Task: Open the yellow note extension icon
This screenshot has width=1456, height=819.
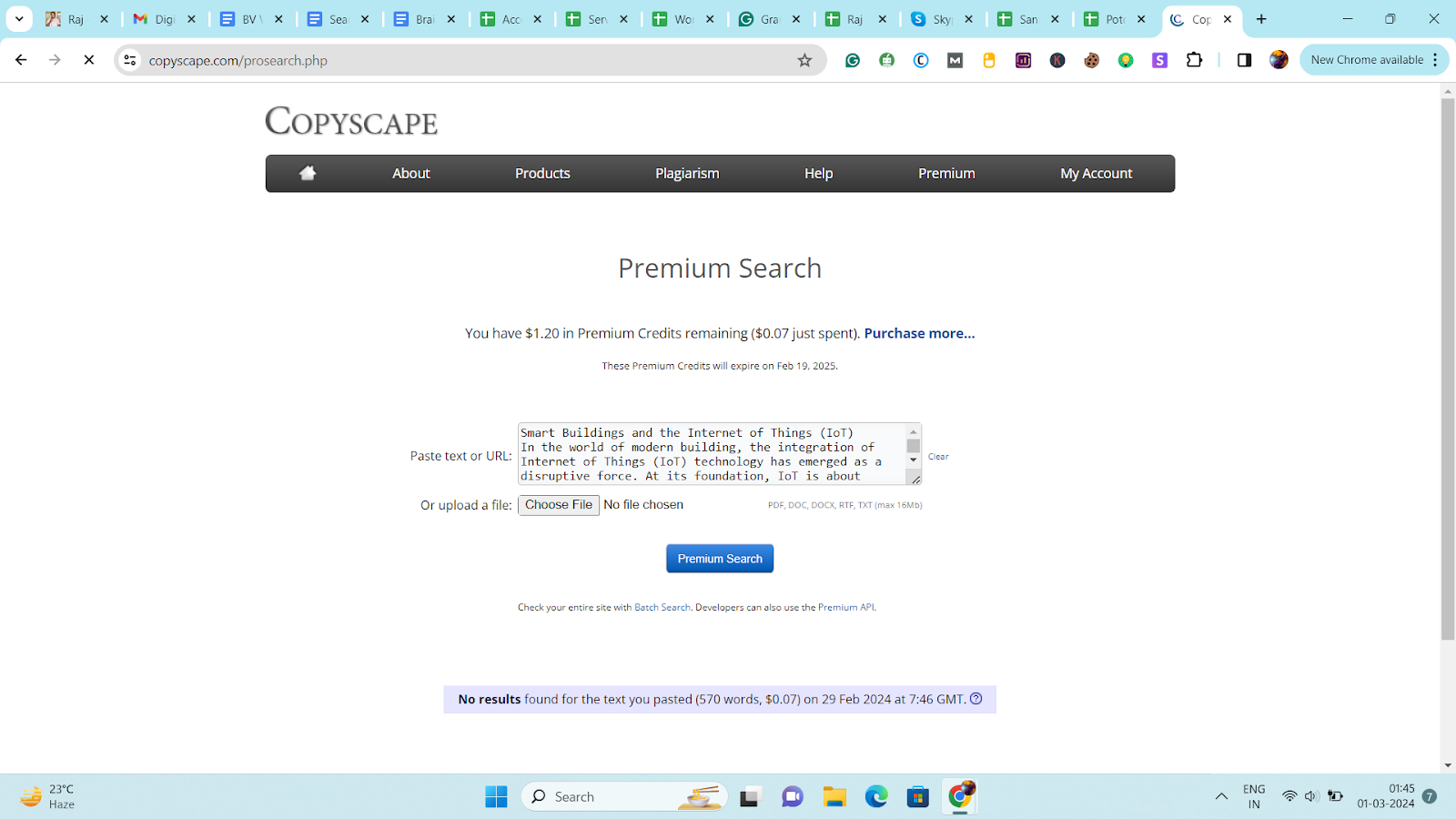Action: click(x=989, y=60)
